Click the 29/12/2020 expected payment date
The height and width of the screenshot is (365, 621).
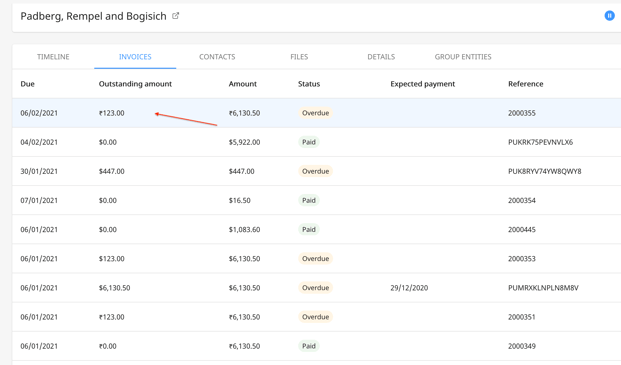point(409,288)
